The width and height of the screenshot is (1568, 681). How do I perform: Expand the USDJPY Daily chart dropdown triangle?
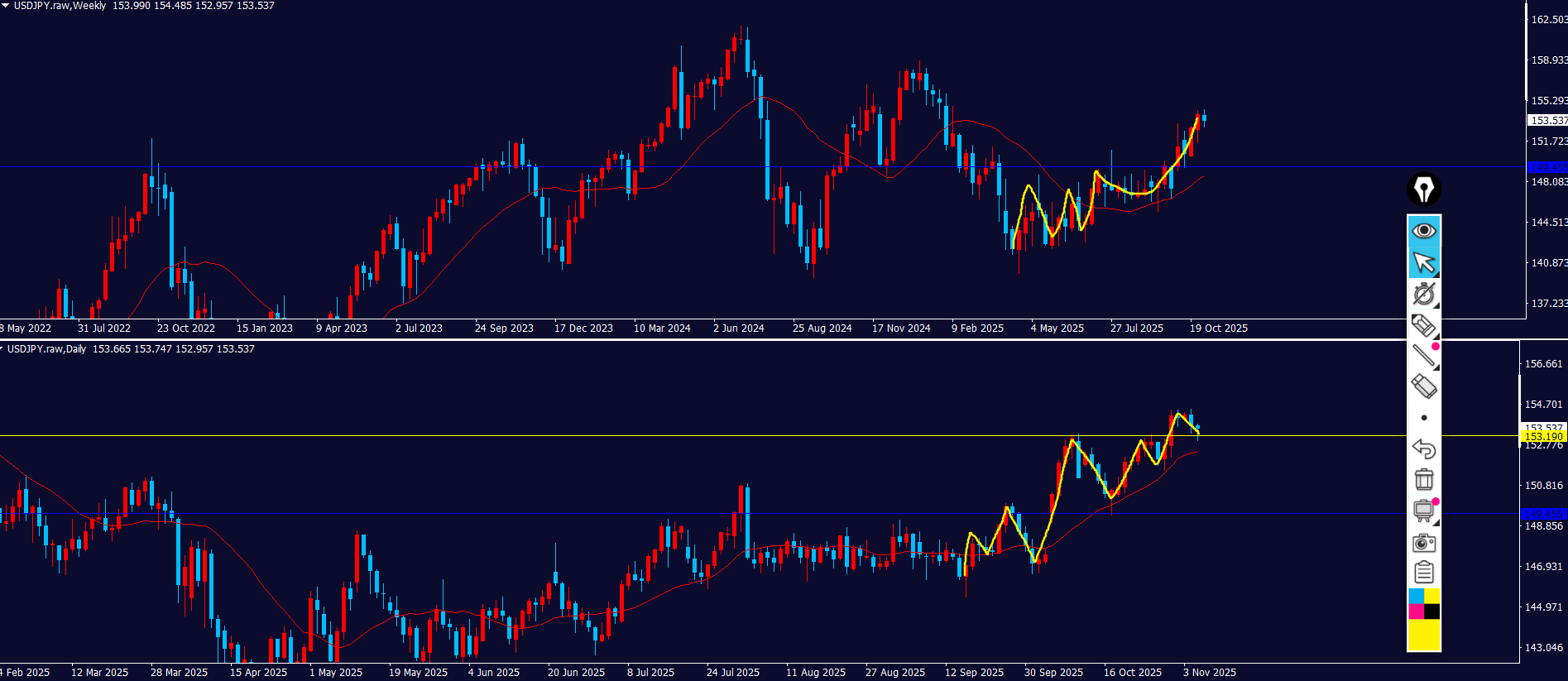2,349
